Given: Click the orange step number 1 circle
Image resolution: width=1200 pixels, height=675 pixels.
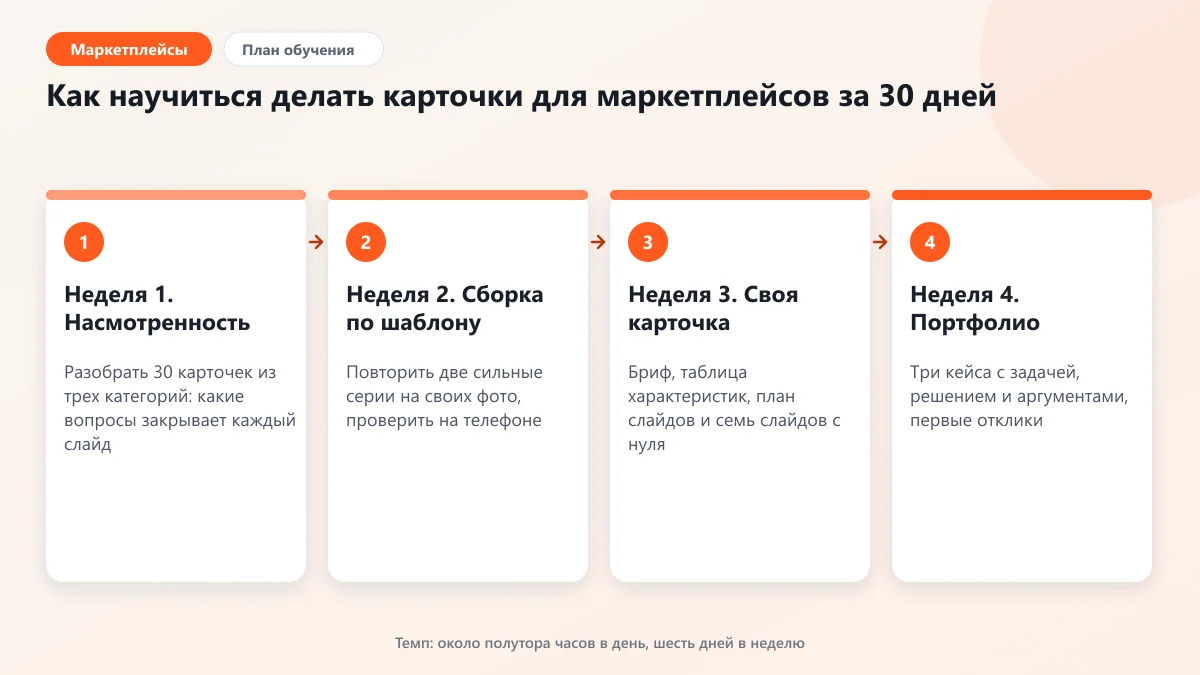Looking at the screenshot, I should (84, 242).
